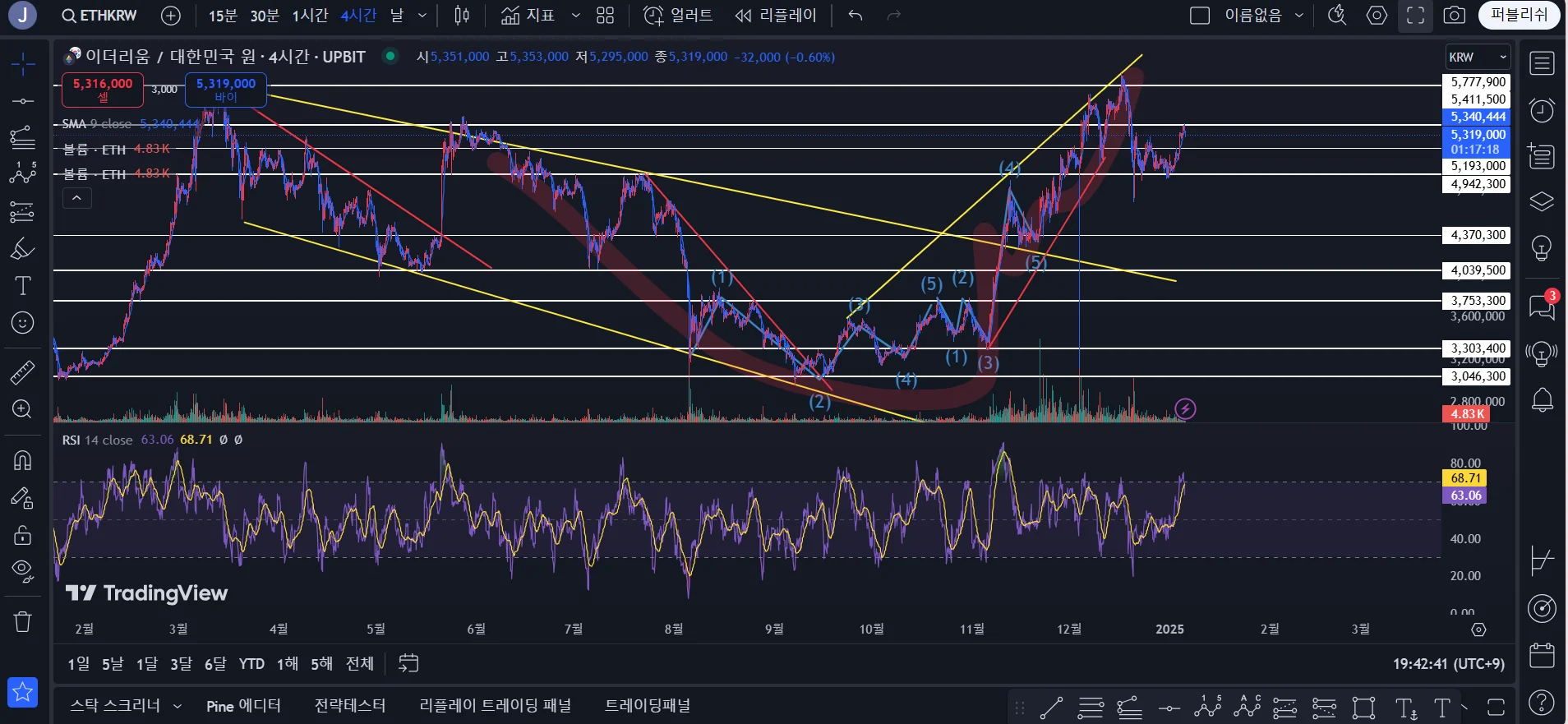
Task: Click the green market status dot
Action: coord(391,56)
